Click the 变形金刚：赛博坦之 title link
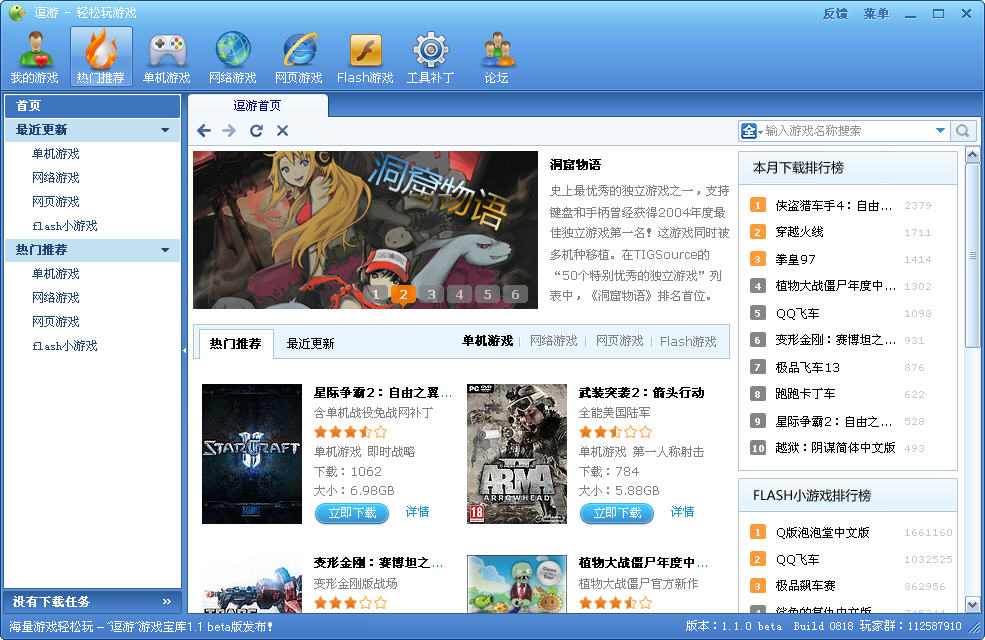 pyautogui.click(x=378, y=563)
